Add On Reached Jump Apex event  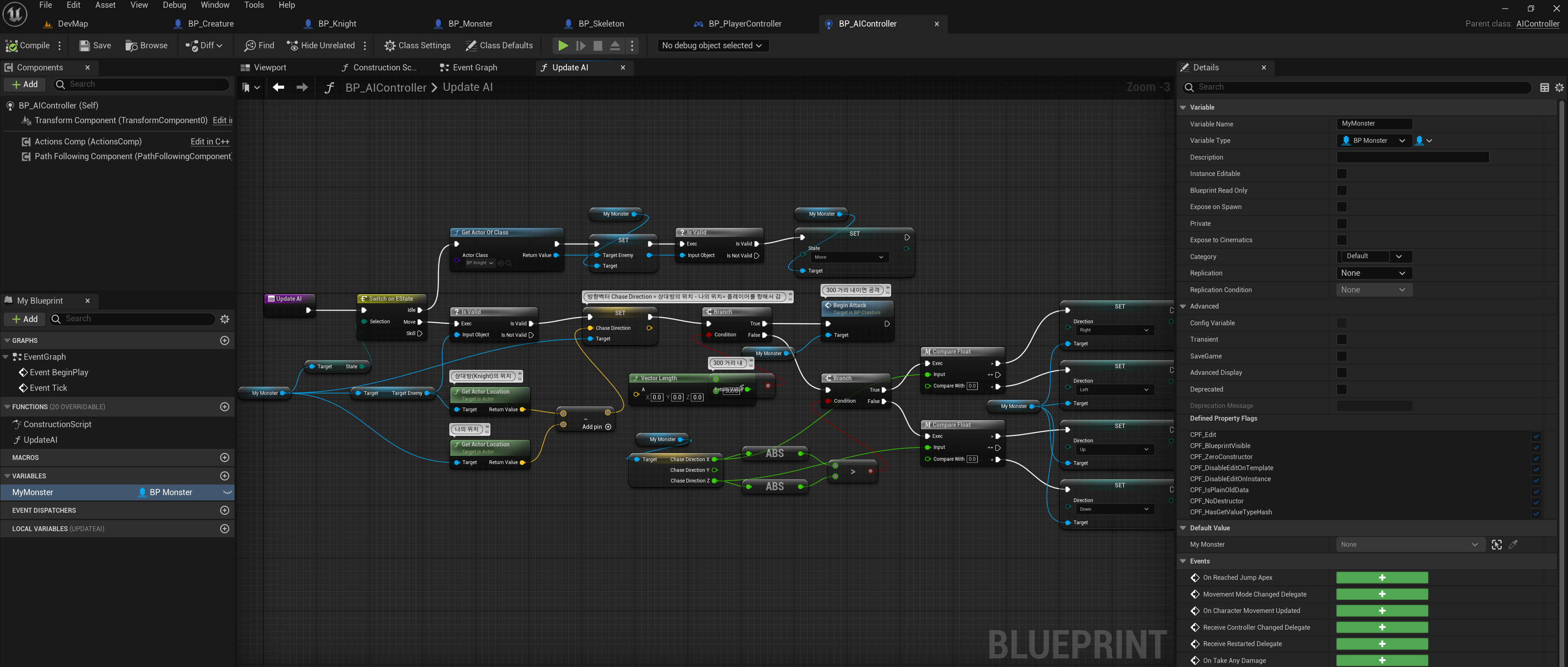1381,578
